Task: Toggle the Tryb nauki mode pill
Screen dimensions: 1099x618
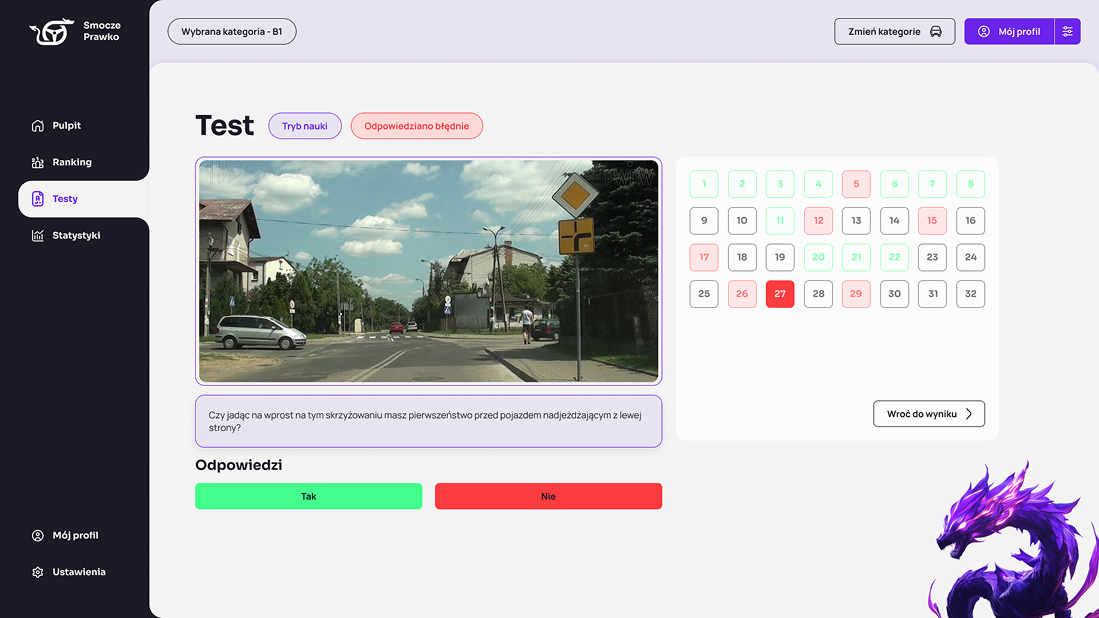Action: coord(305,126)
